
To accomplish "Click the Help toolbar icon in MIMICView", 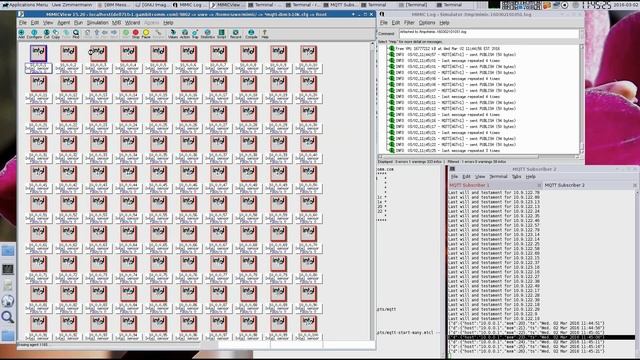I will click(264, 34).
